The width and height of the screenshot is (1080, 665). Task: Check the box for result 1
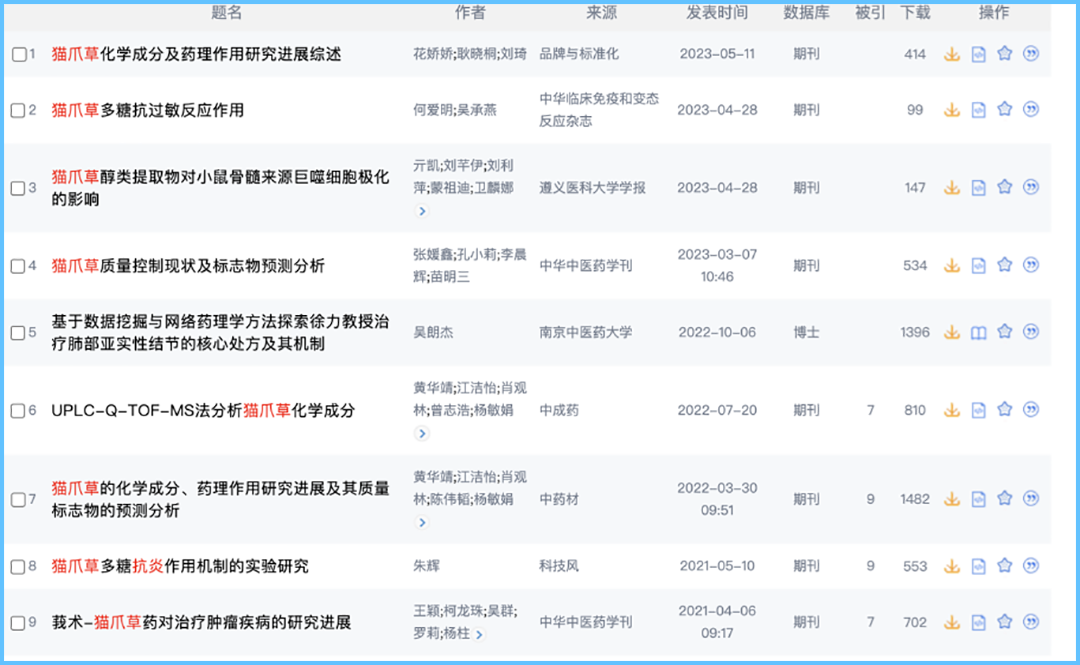(19, 54)
